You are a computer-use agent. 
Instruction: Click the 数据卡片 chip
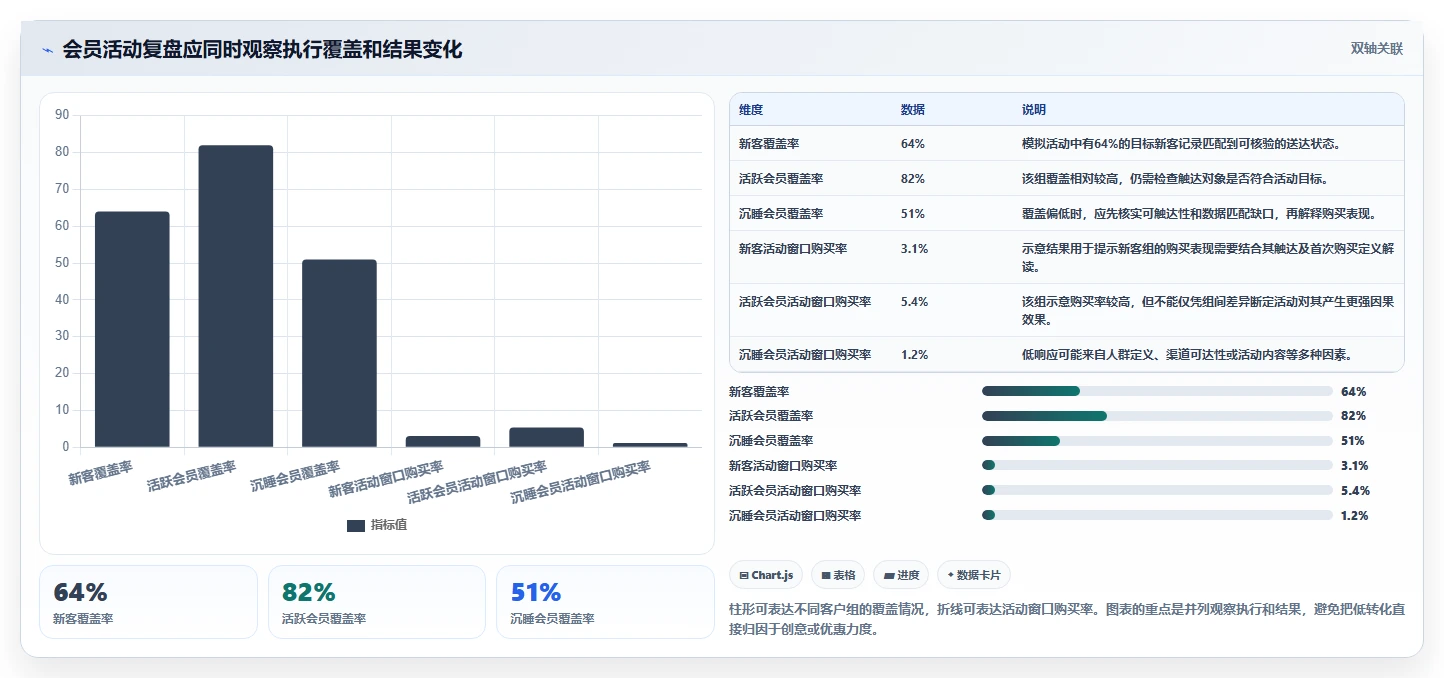[974, 575]
